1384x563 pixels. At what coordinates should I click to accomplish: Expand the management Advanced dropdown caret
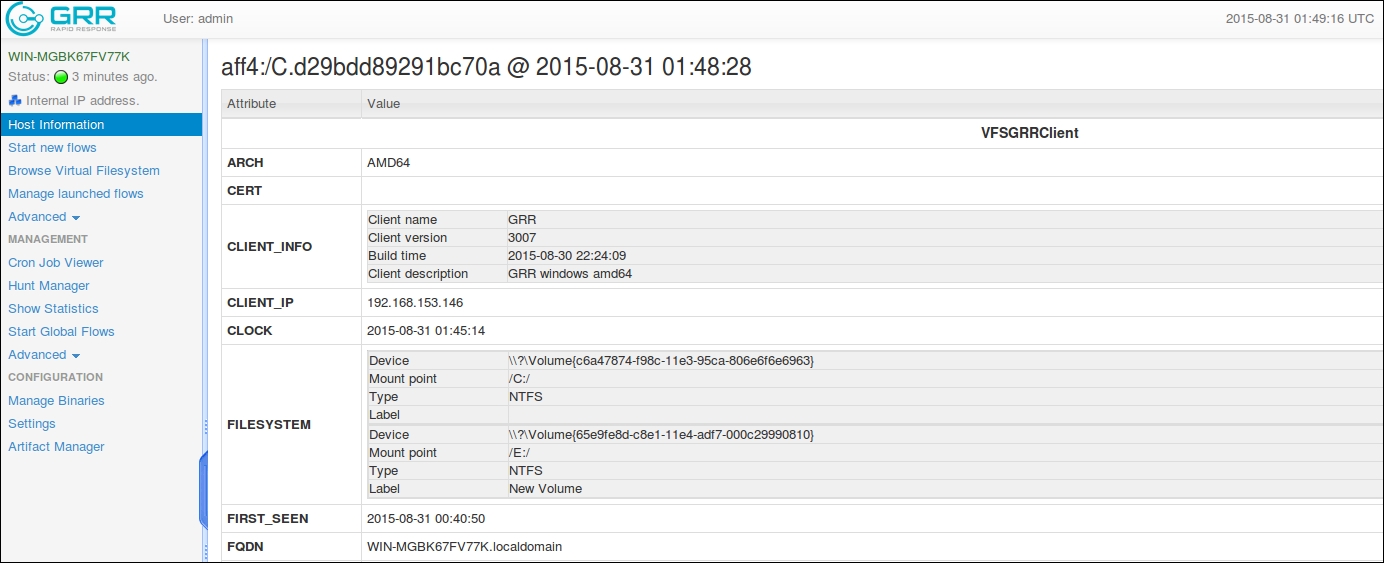coord(76,355)
